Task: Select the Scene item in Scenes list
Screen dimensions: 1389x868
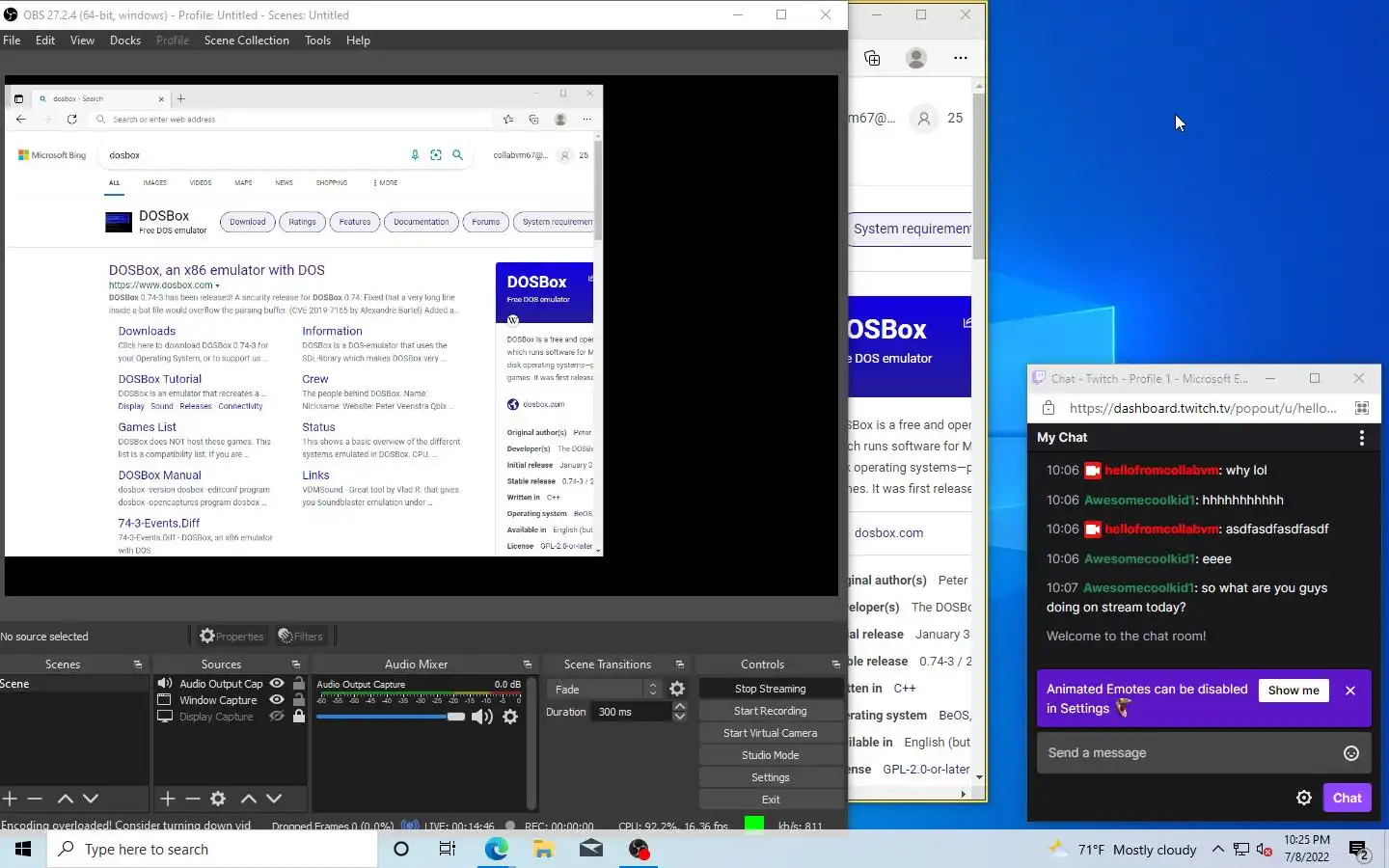Action: point(74,684)
